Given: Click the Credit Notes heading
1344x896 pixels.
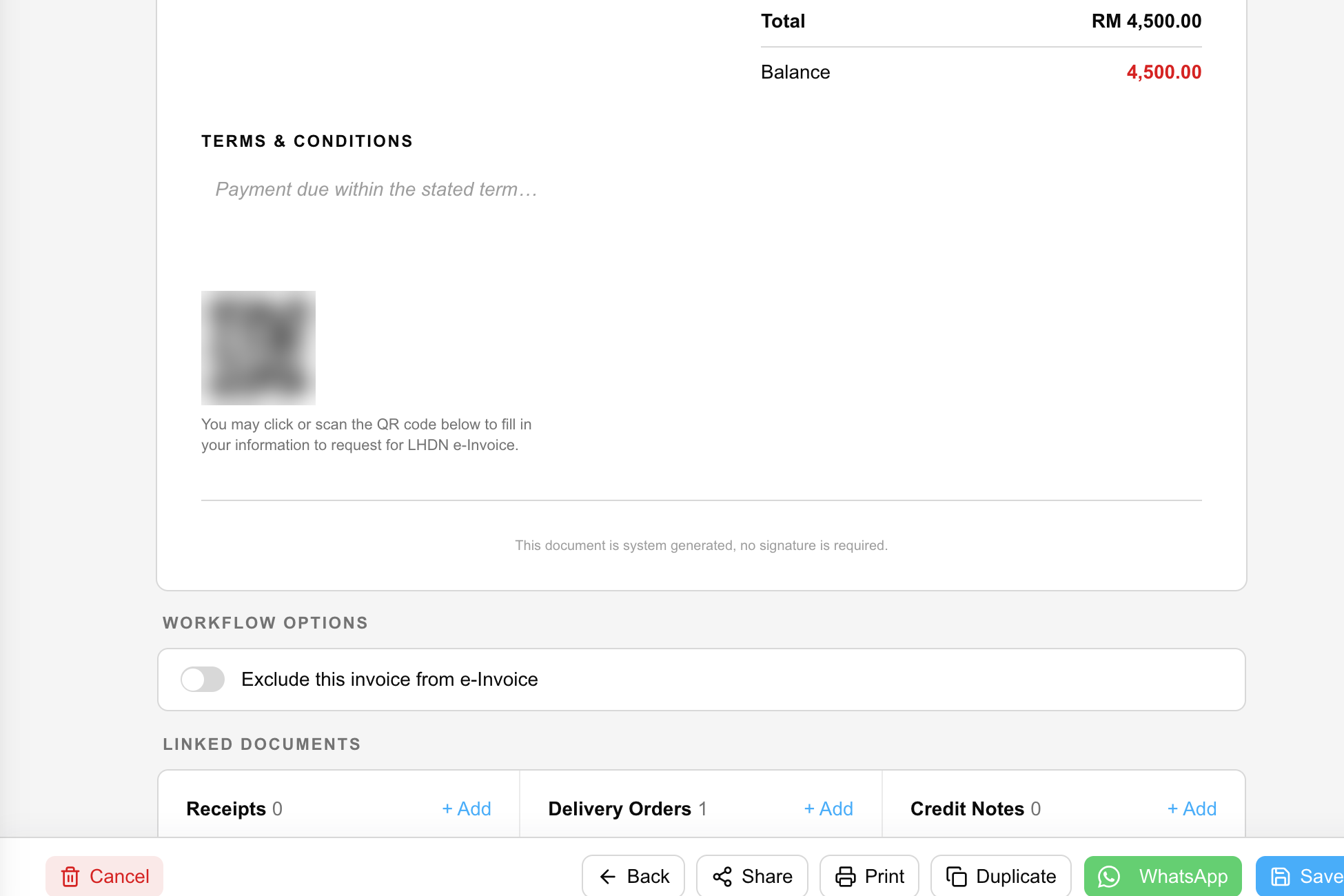Looking at the screenshot, I should [967, 808].
